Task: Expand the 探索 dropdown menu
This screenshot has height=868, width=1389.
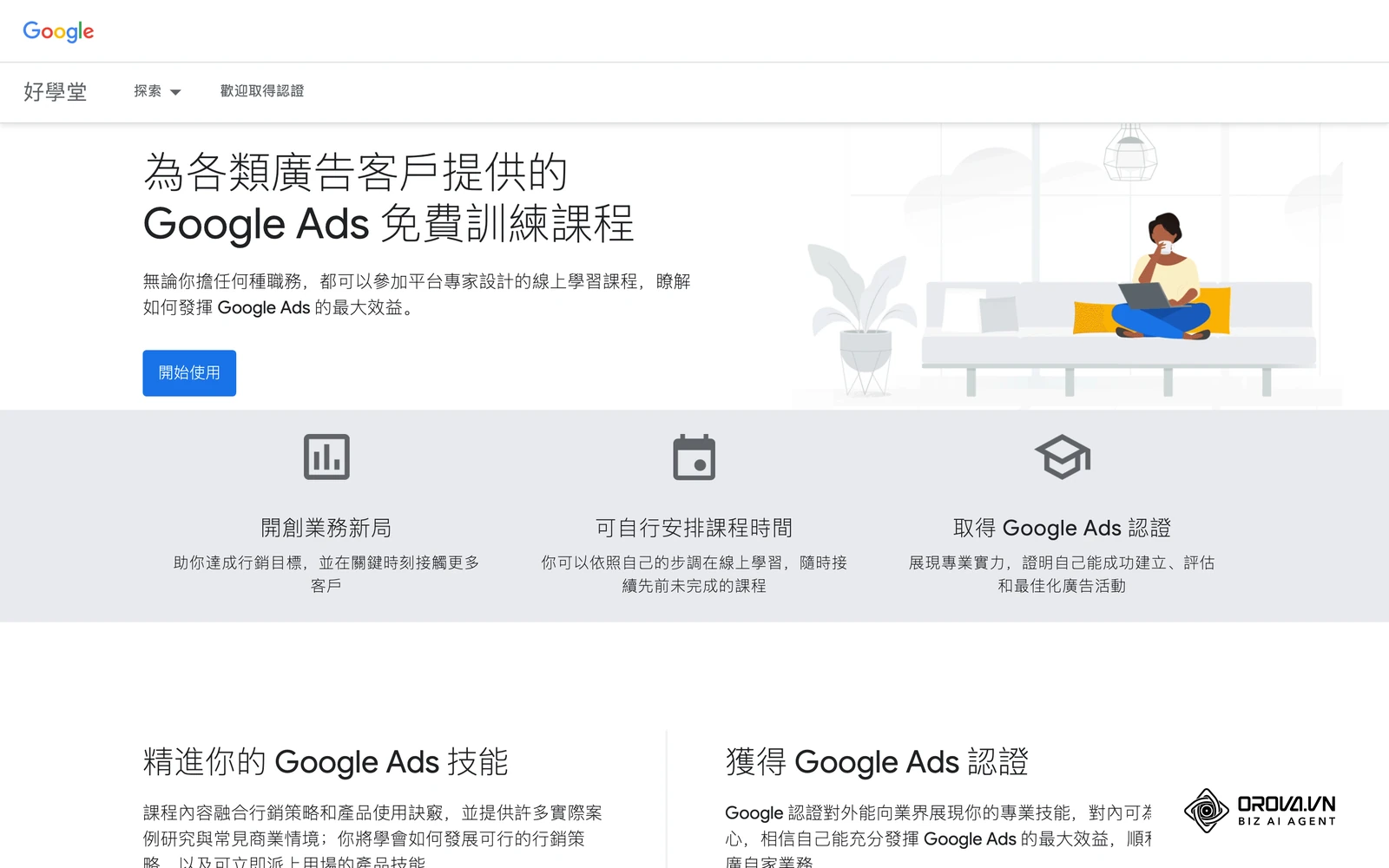Action: pyautogui.click(x=157, y=91)
